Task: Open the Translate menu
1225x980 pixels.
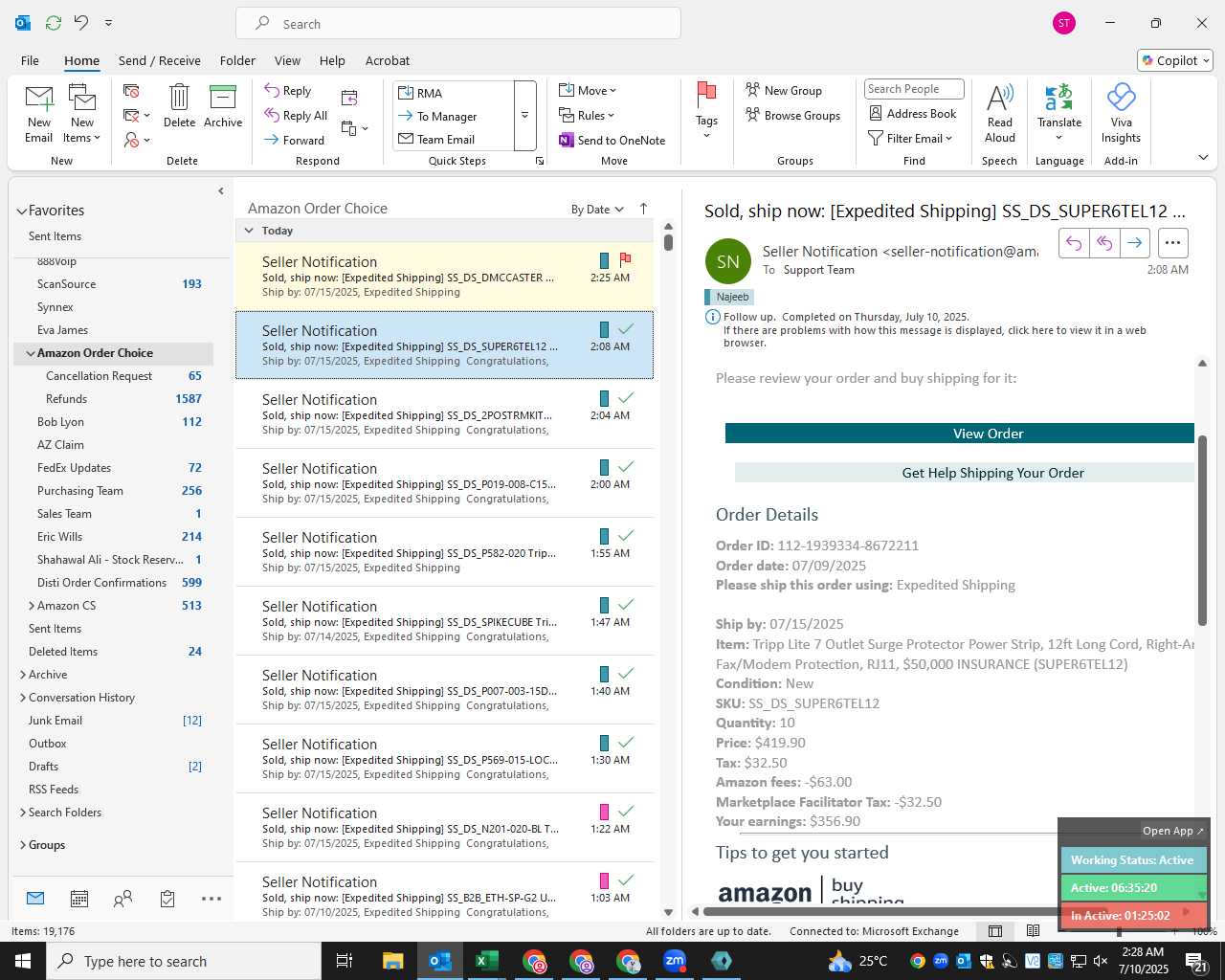Action: point(1059,113)
